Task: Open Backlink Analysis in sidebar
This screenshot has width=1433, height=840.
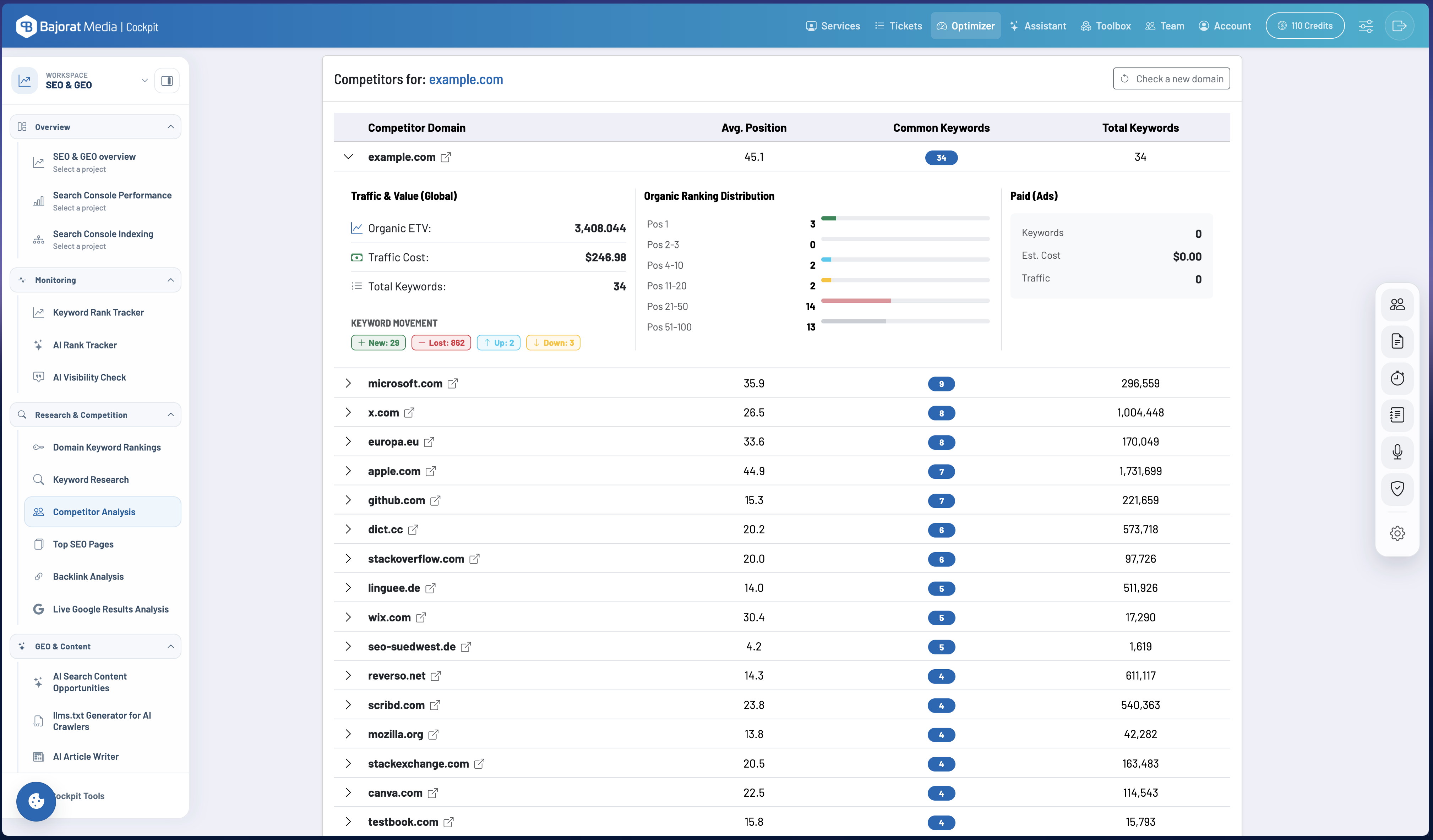Action: point(102,577)
